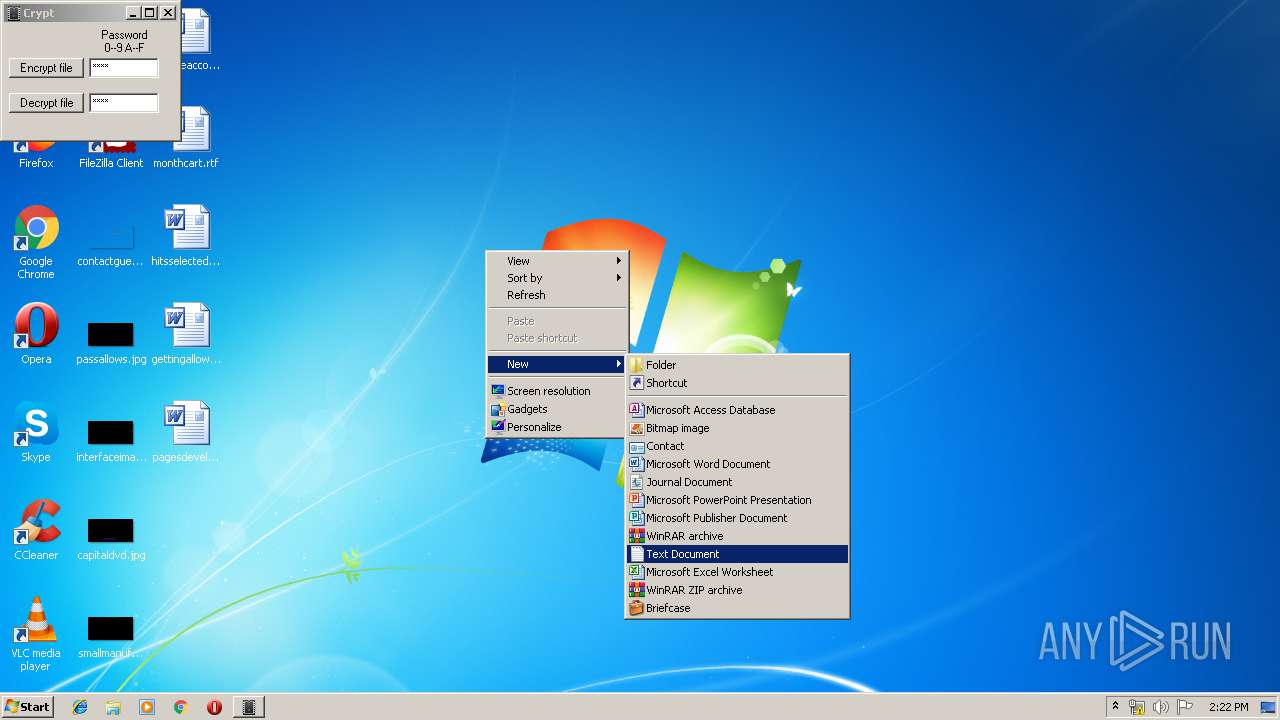Select the passallows.jpg image file

click(111, 342)
